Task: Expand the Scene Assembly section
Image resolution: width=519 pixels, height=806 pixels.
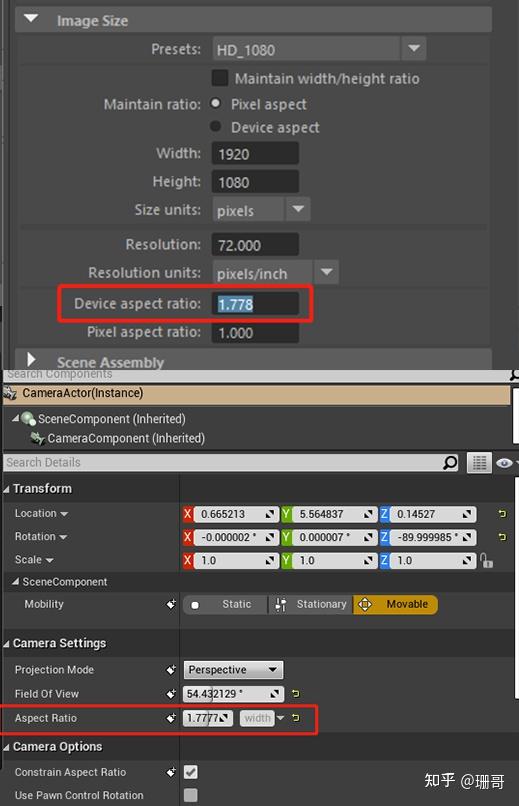Action: point(31,359)
